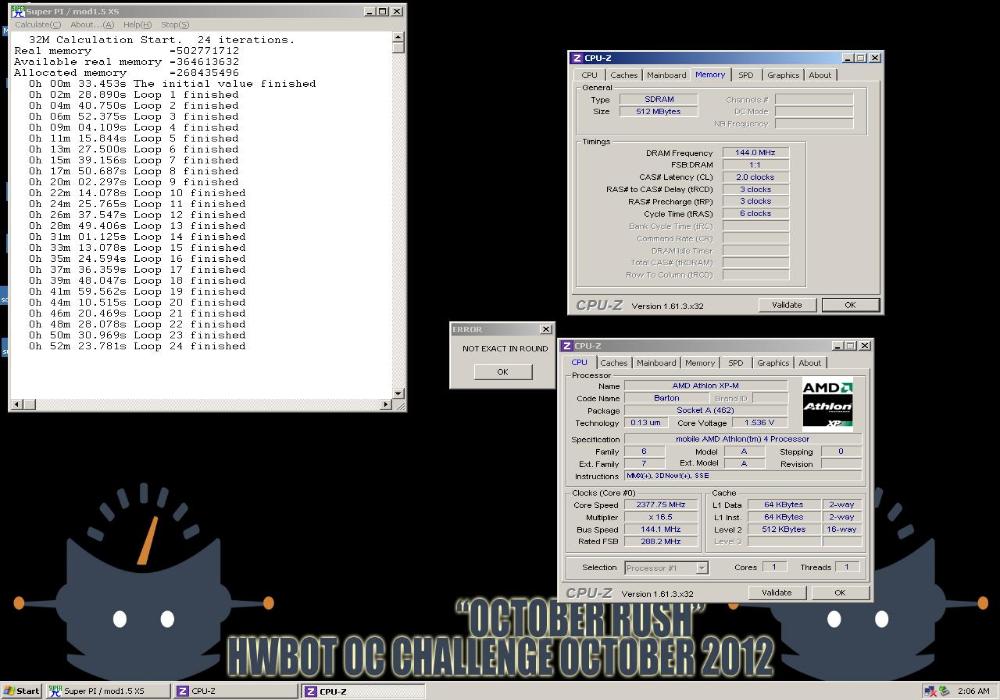Switch to SPD tab in lower CPU-Z window

pos(735,363)
